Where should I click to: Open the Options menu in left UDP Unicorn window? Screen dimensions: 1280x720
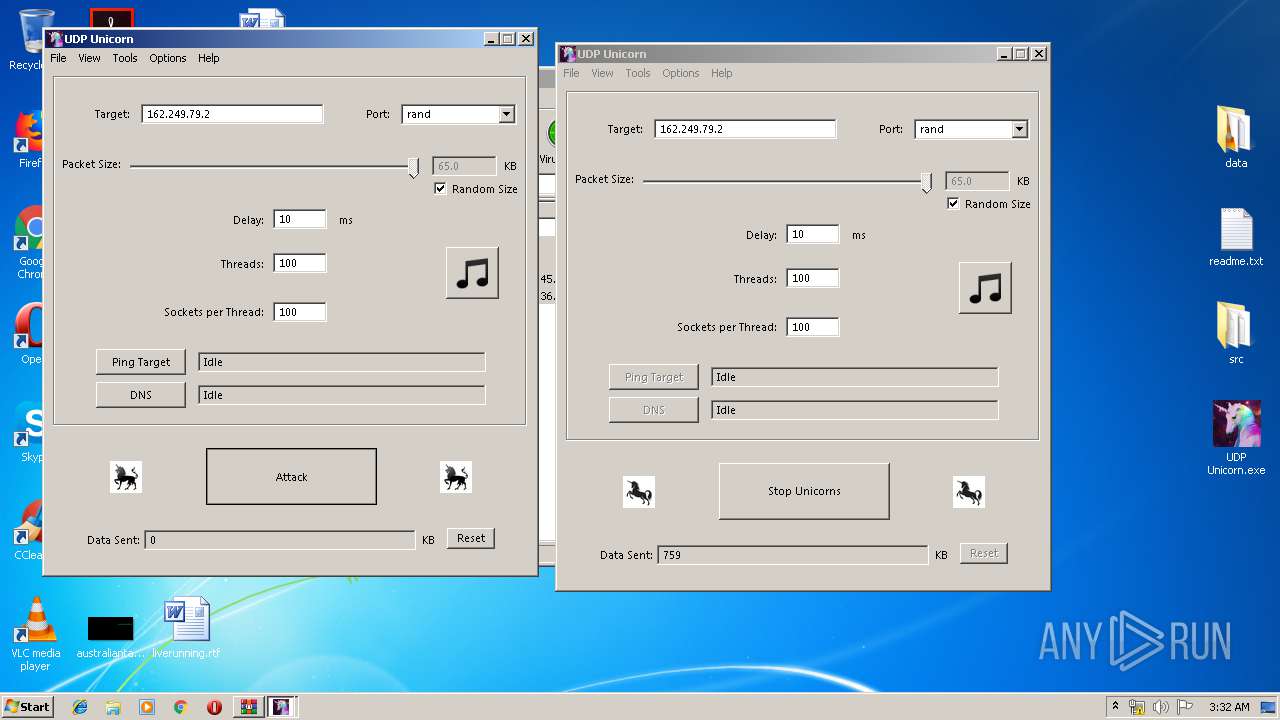point(168,58)
